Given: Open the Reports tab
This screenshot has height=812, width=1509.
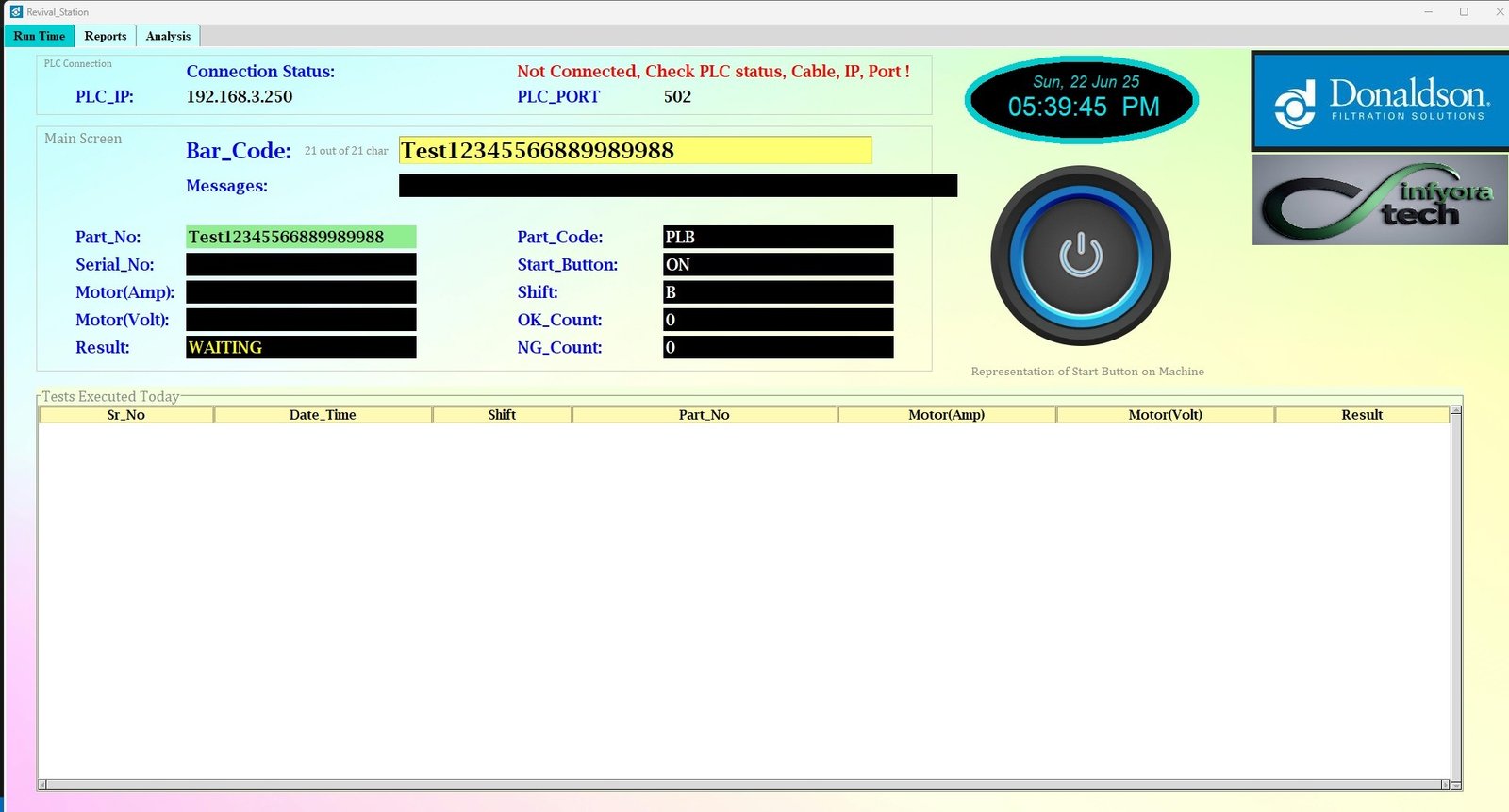Looking at the screenshot, I should point(105,36).
